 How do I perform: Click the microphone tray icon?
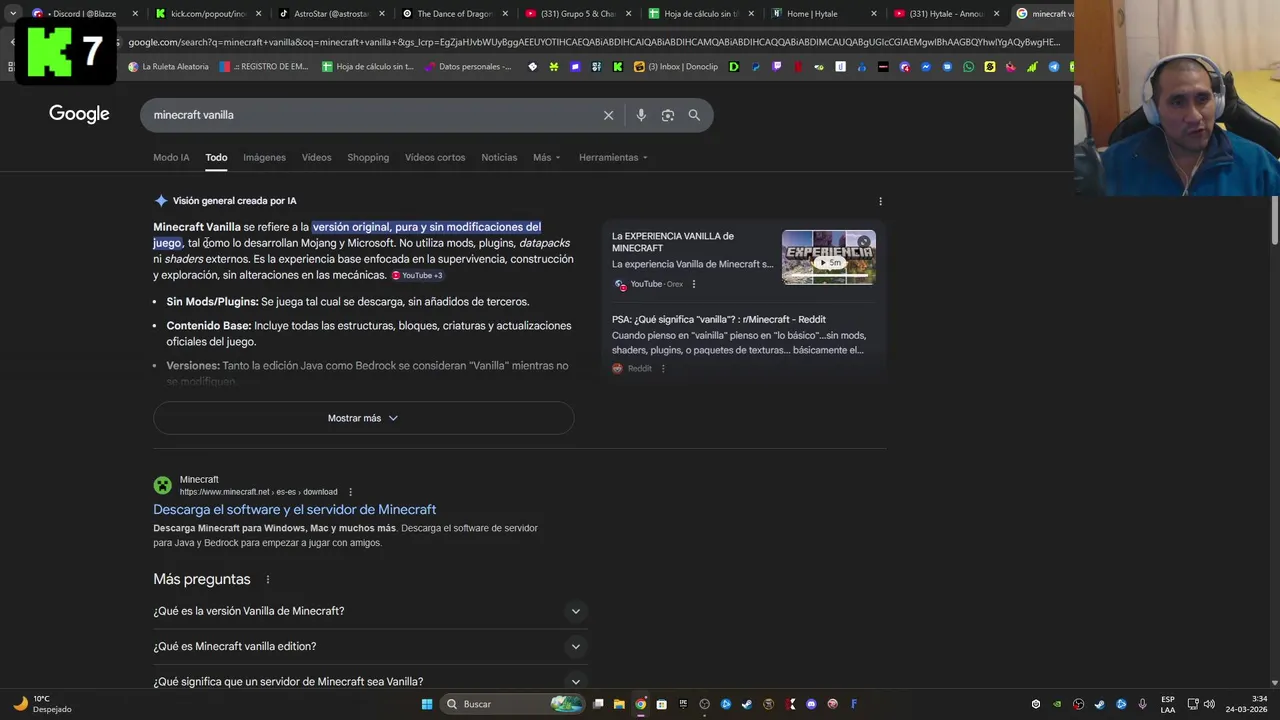(1143, 704)
